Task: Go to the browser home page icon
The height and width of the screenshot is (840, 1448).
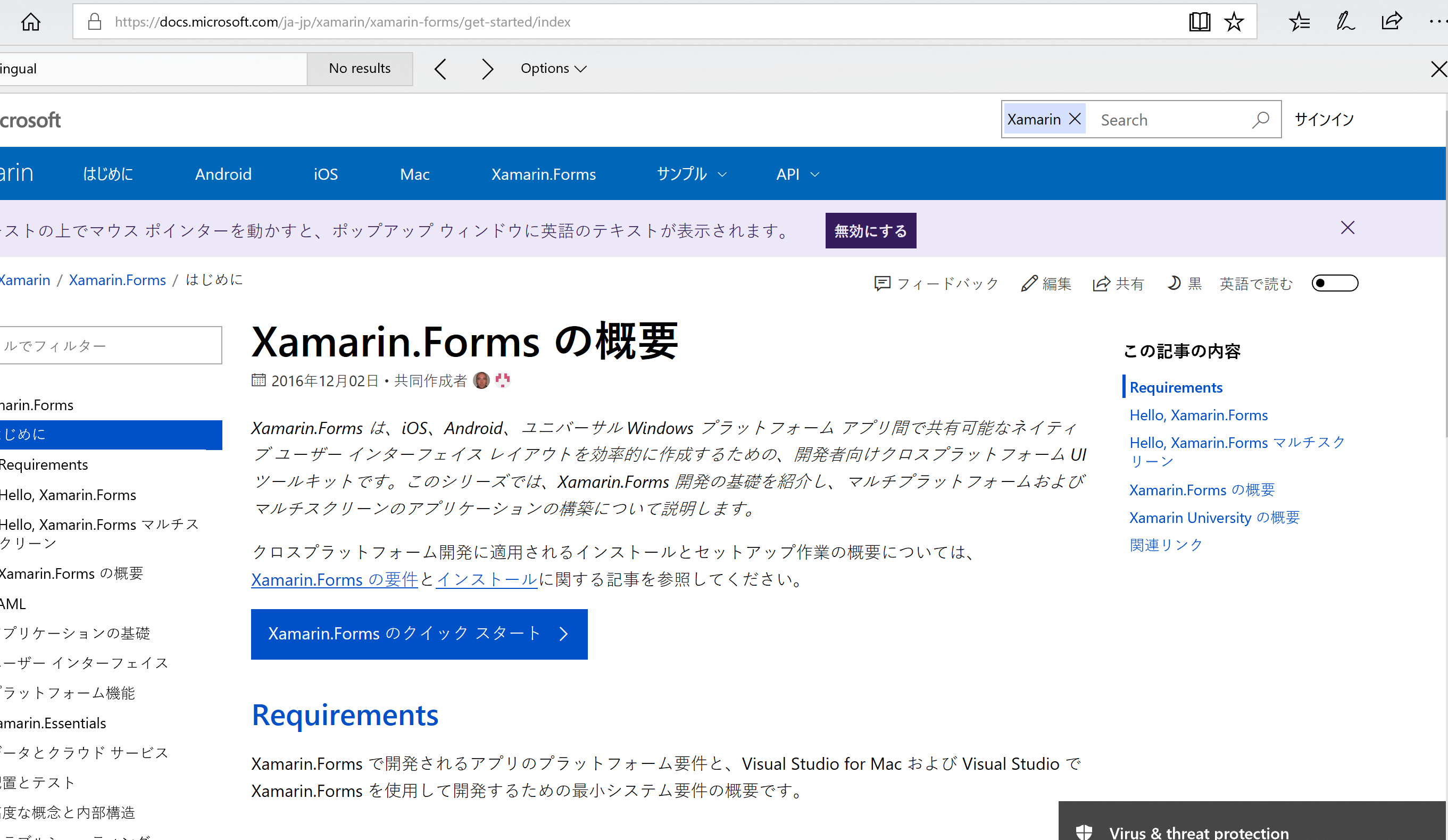Action: pos(31,22)
